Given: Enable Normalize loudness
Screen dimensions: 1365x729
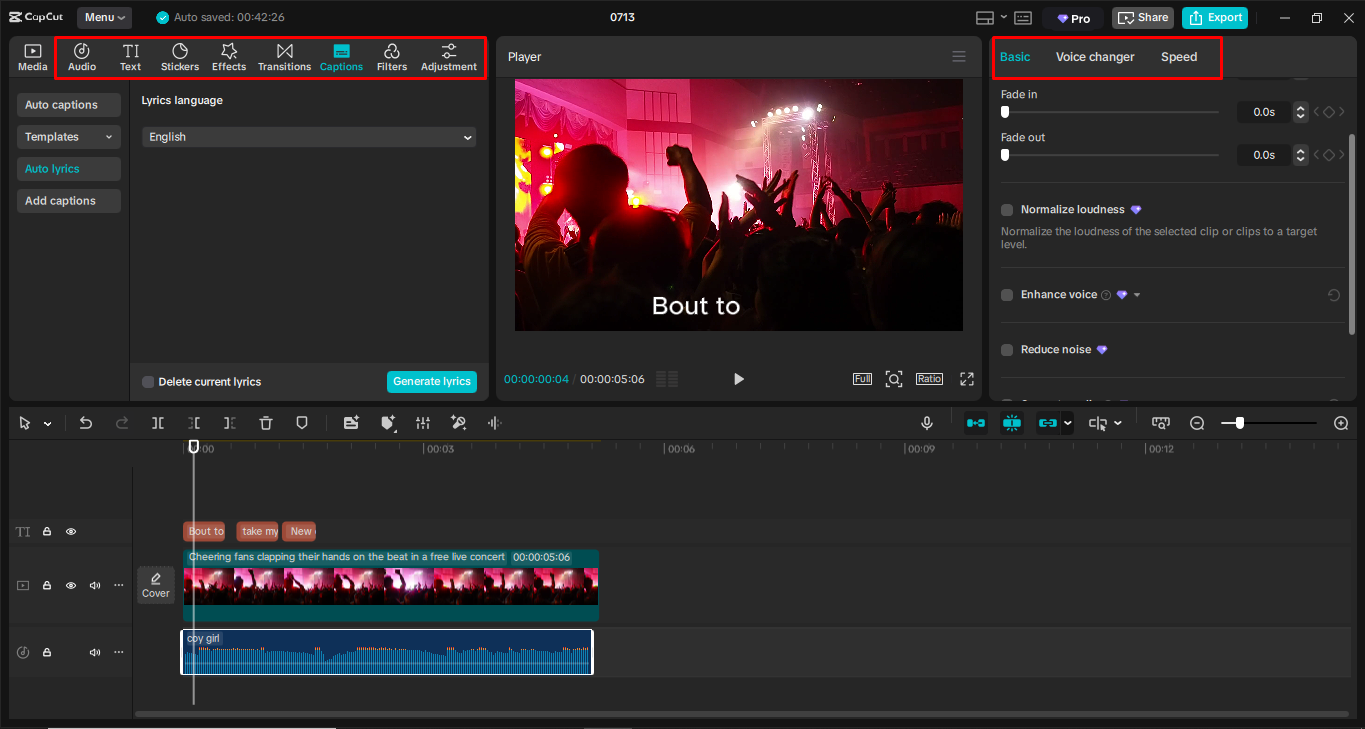Looking at the screenshot, I should point(1007,209).
